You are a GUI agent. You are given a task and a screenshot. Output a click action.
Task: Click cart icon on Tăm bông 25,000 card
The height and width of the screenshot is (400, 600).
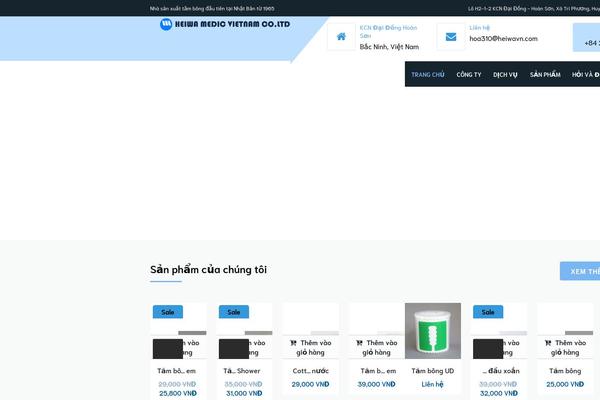tap(548, 343)
